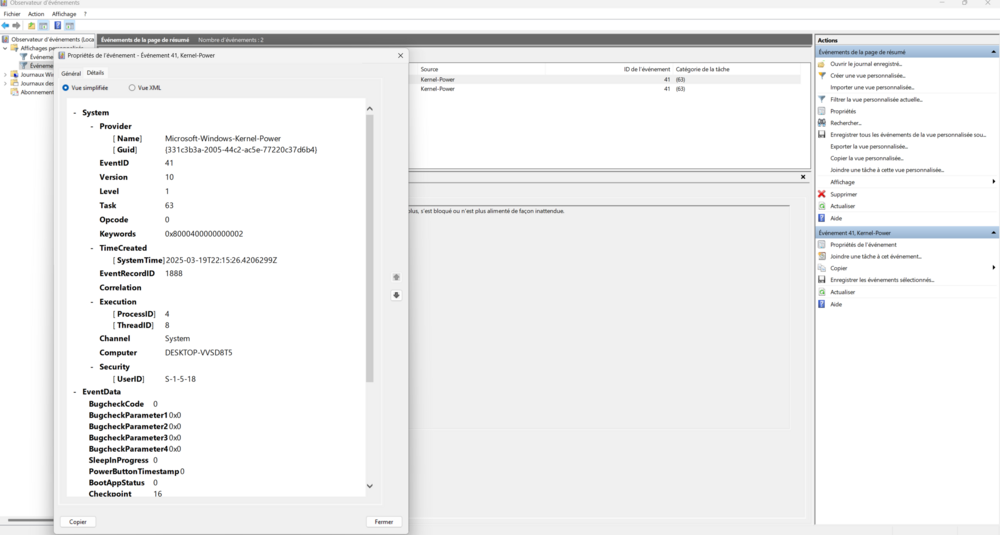Screen dimensions: 1000x535
Task: Collapse the System node in details
Action: [x=75, y=113]
